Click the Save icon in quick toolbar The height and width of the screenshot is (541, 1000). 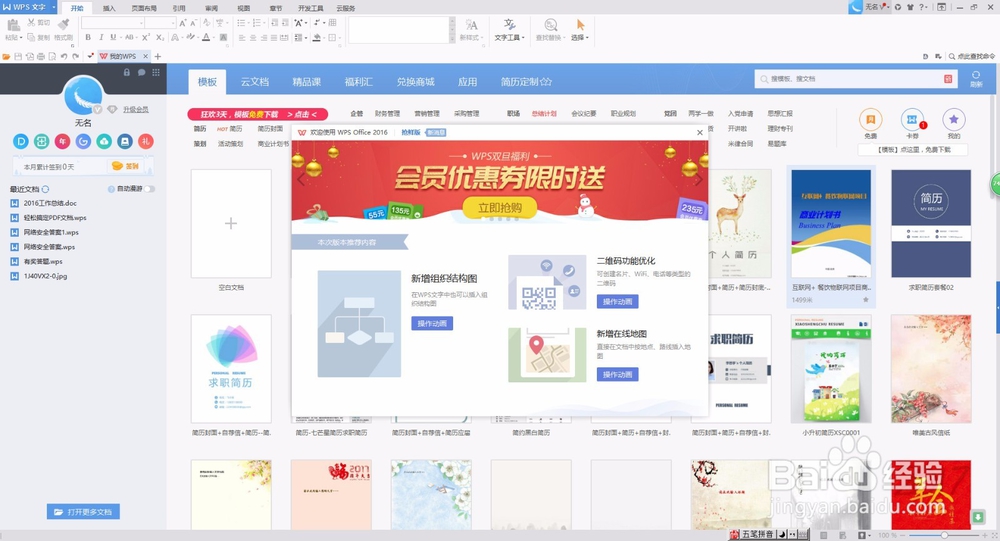pyautogui.click(x=18, y=56)
